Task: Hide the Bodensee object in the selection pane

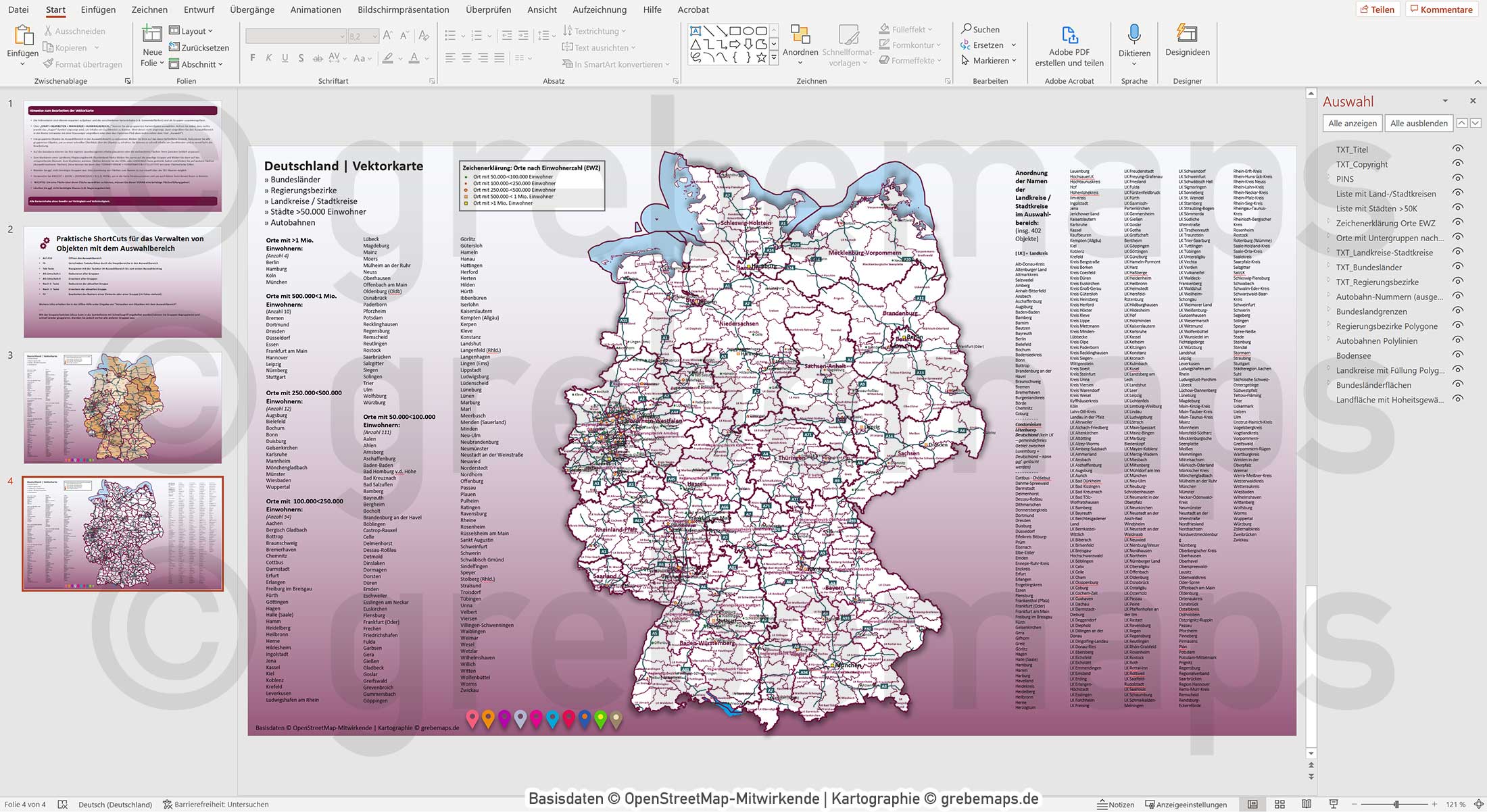Action: click(1457, 355)
